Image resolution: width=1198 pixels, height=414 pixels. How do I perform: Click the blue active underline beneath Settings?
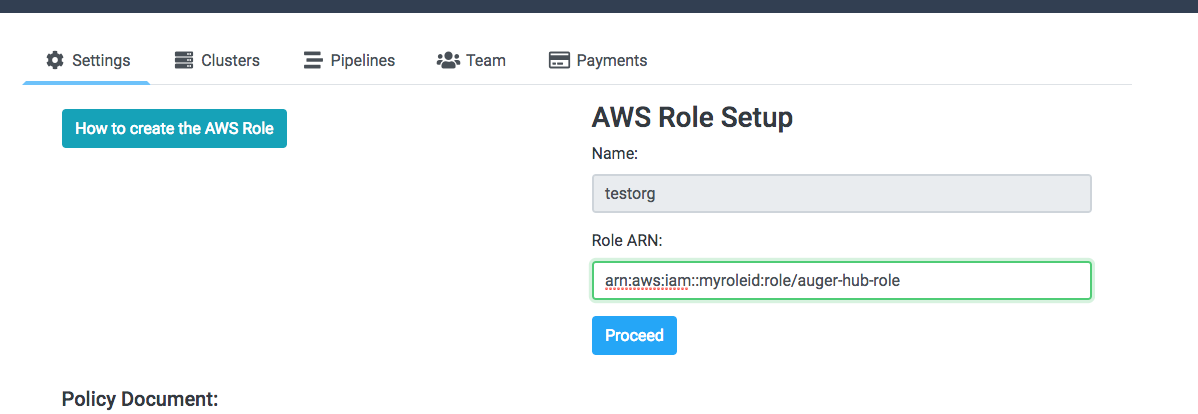coord(86,82)
